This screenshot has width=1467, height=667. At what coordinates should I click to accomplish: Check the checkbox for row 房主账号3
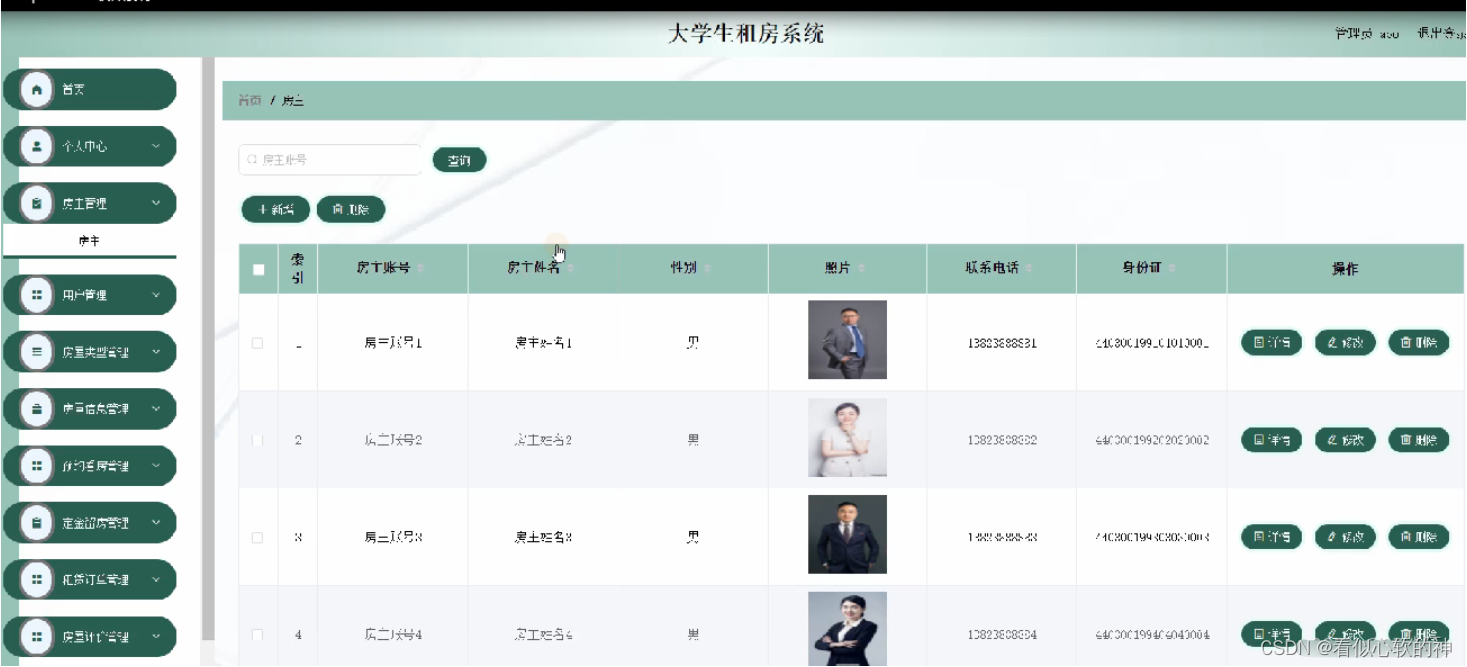258,537
